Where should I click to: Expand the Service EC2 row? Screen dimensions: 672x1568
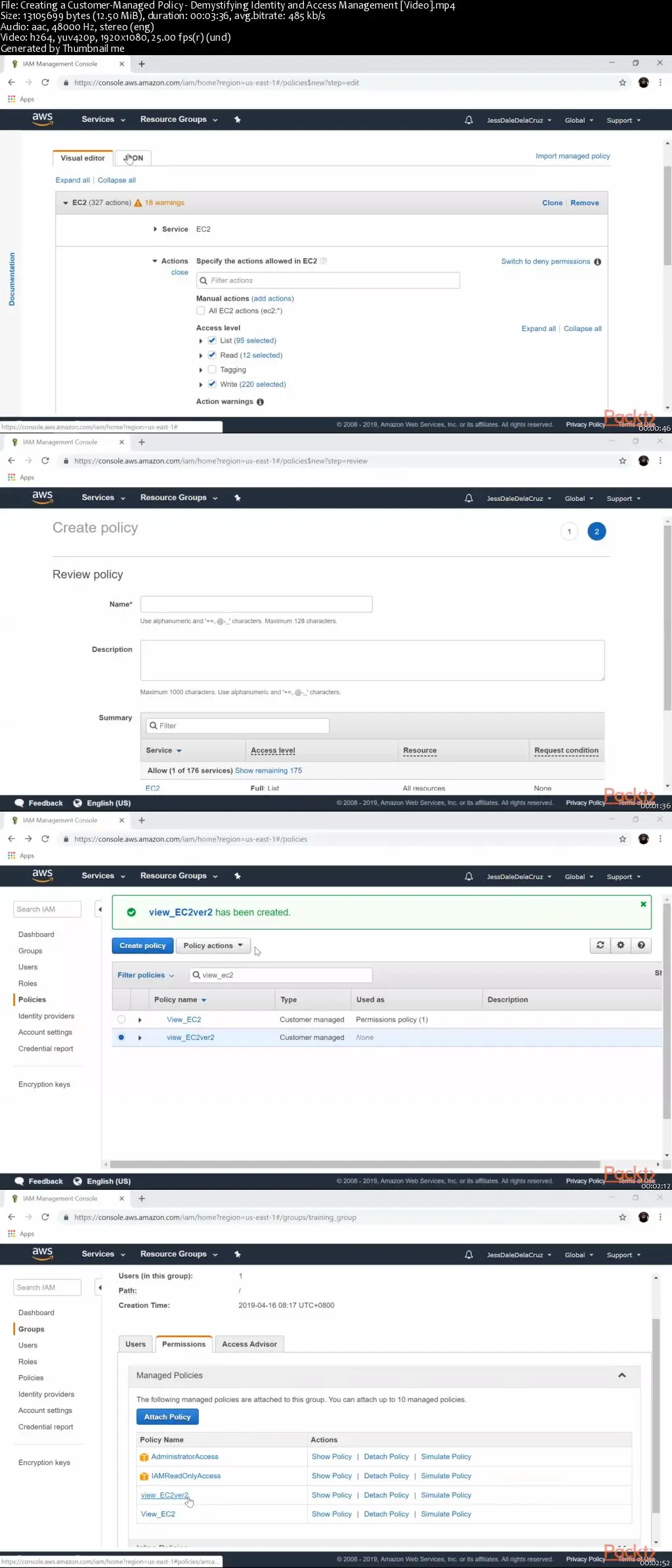click(156, 229)
